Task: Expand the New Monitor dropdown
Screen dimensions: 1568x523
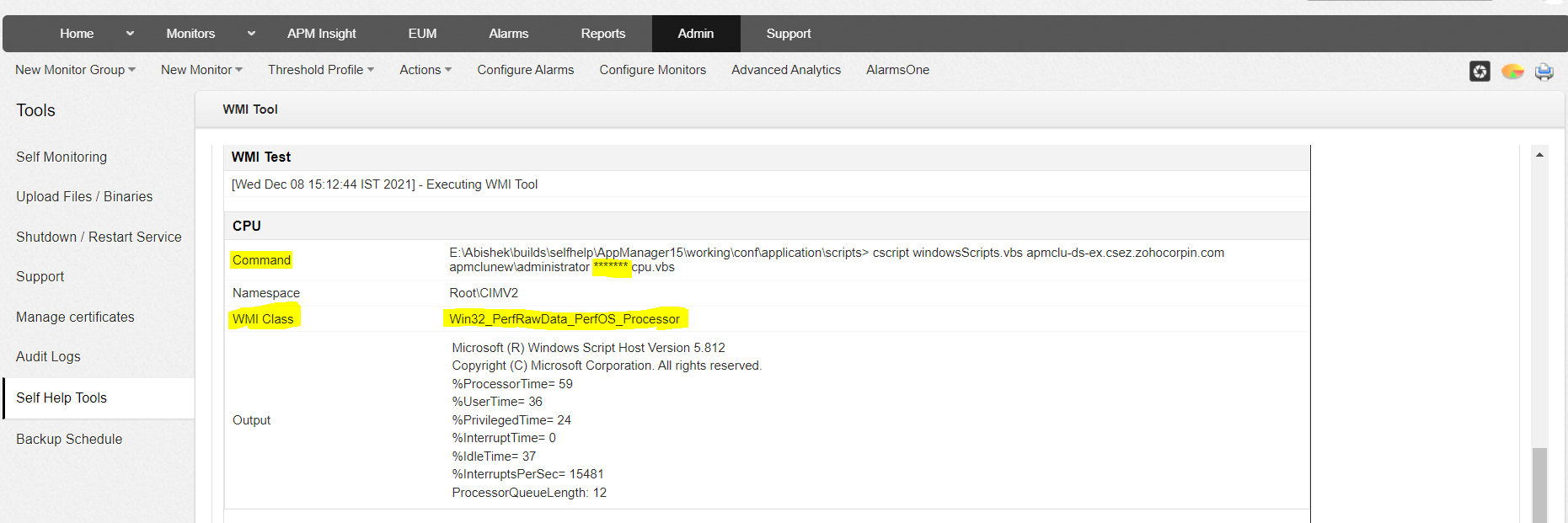Action: point(201,70)
